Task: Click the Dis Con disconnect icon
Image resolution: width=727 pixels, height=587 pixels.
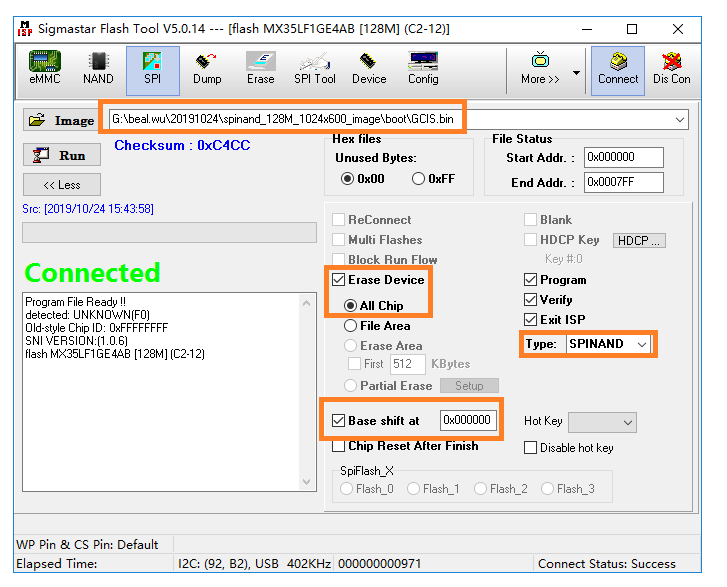Action: click(x=671, y=69)
